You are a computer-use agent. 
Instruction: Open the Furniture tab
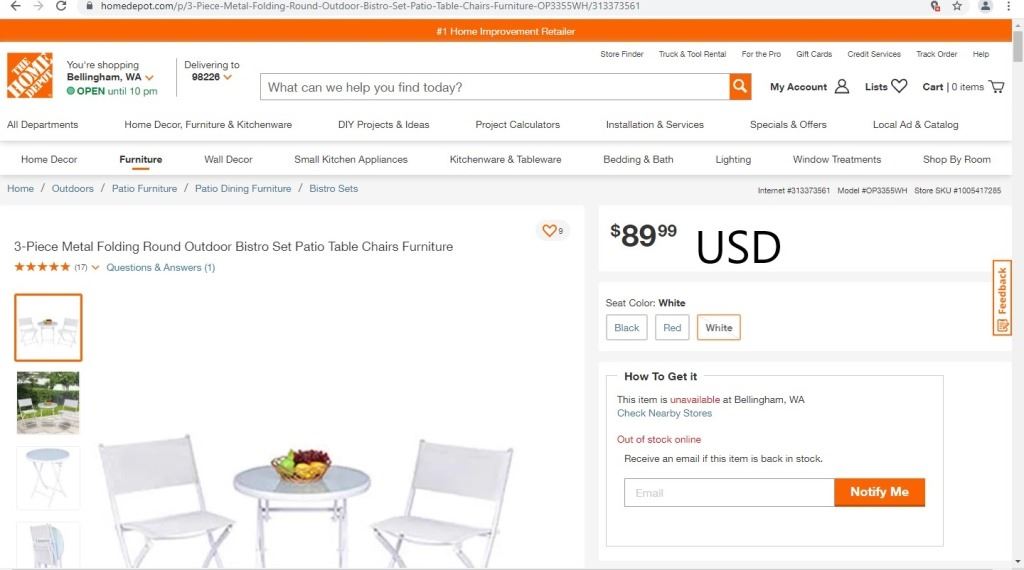pyautogui.click(x=140, y=160)
